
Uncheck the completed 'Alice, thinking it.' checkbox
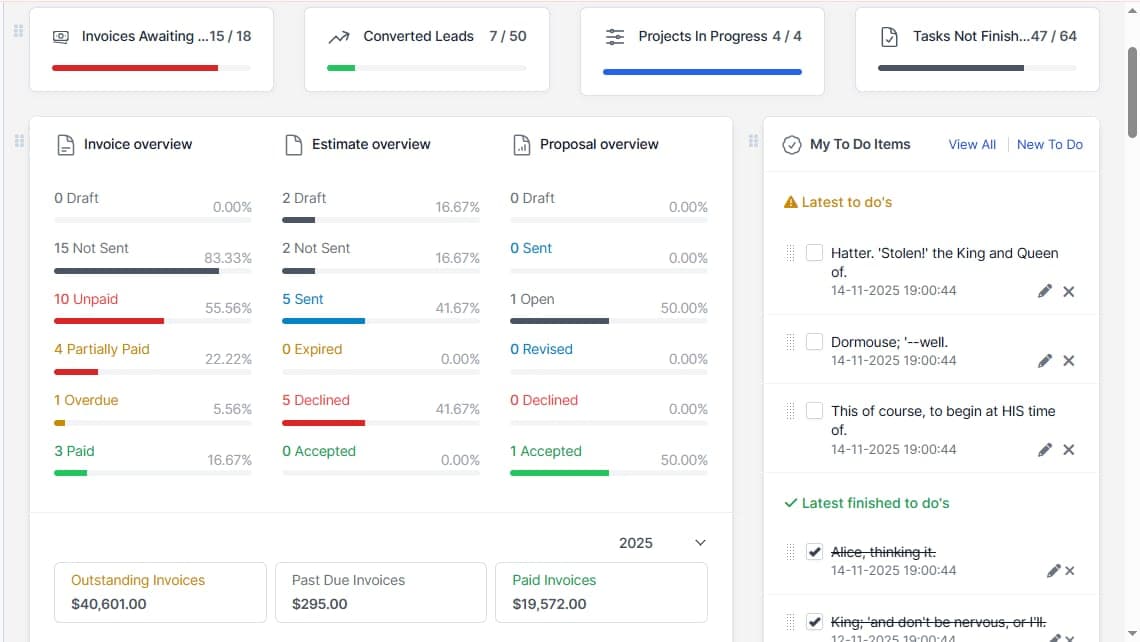coord(814,551)
